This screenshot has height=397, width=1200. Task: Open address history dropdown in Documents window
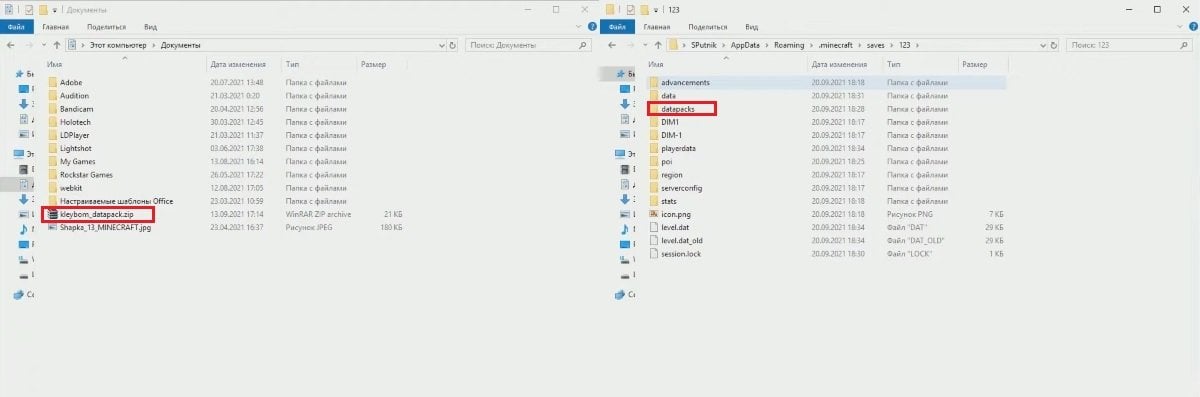point(443,45)
